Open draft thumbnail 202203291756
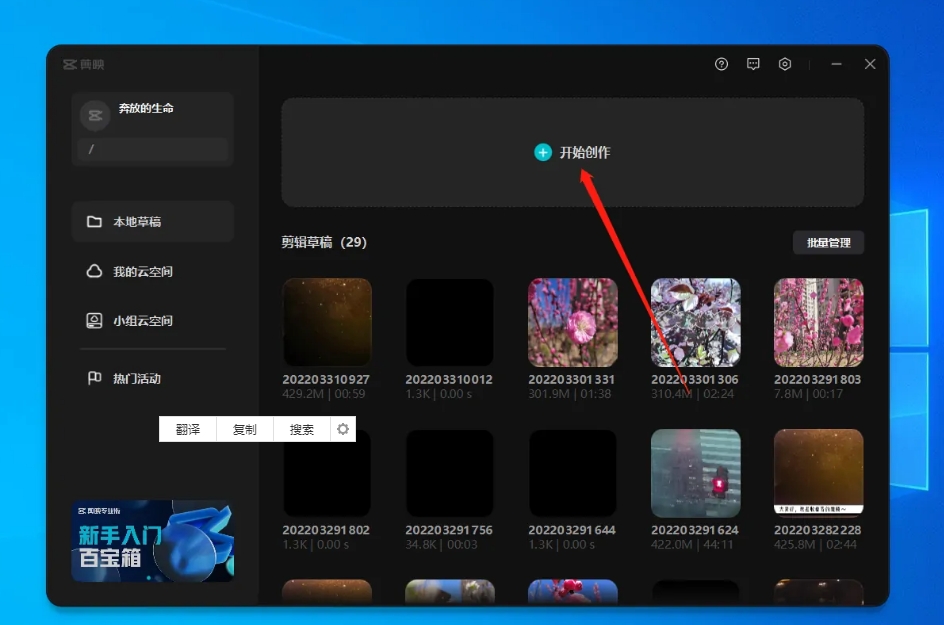Image resolution: width=944 pixels, height=625 pixels. coord(450,473)
